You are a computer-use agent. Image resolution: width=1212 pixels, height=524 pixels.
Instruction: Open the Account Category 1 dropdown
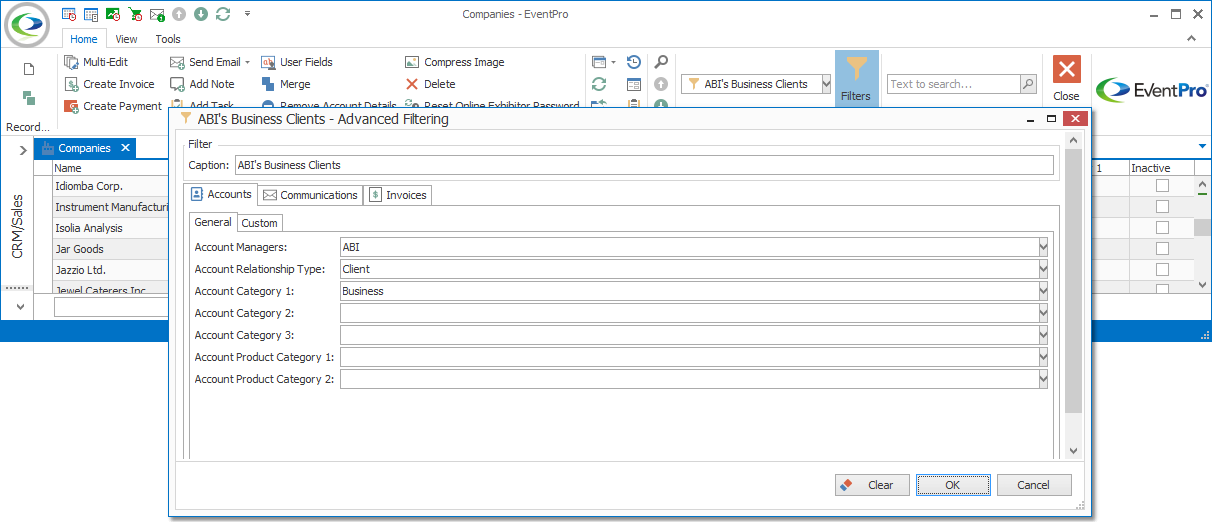point(1043,291)
